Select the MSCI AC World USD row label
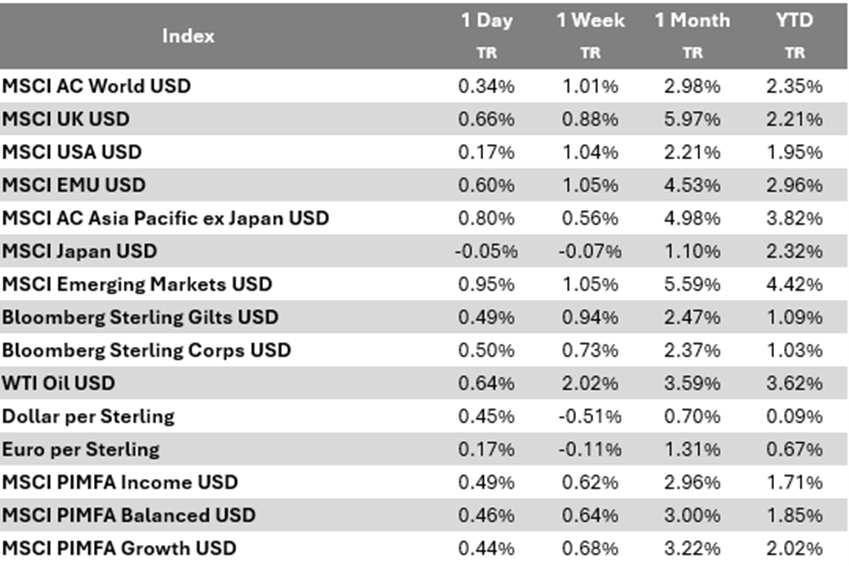 96,86
